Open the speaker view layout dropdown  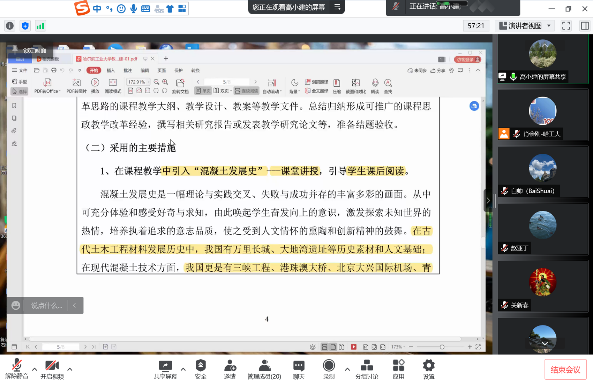pyautogui.click(x=525, y=26)
